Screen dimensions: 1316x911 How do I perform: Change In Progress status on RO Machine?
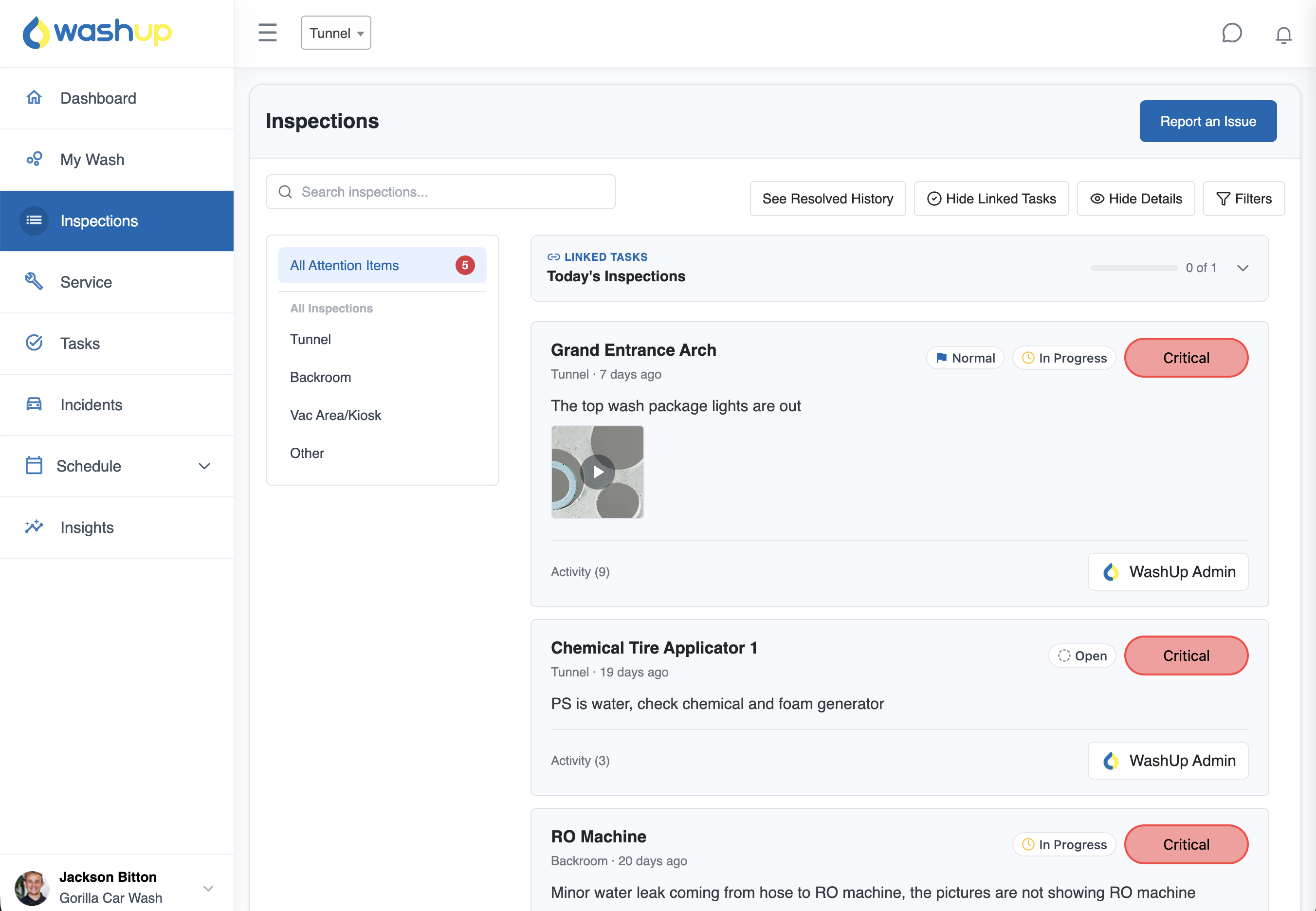[x=1064, y=844]
